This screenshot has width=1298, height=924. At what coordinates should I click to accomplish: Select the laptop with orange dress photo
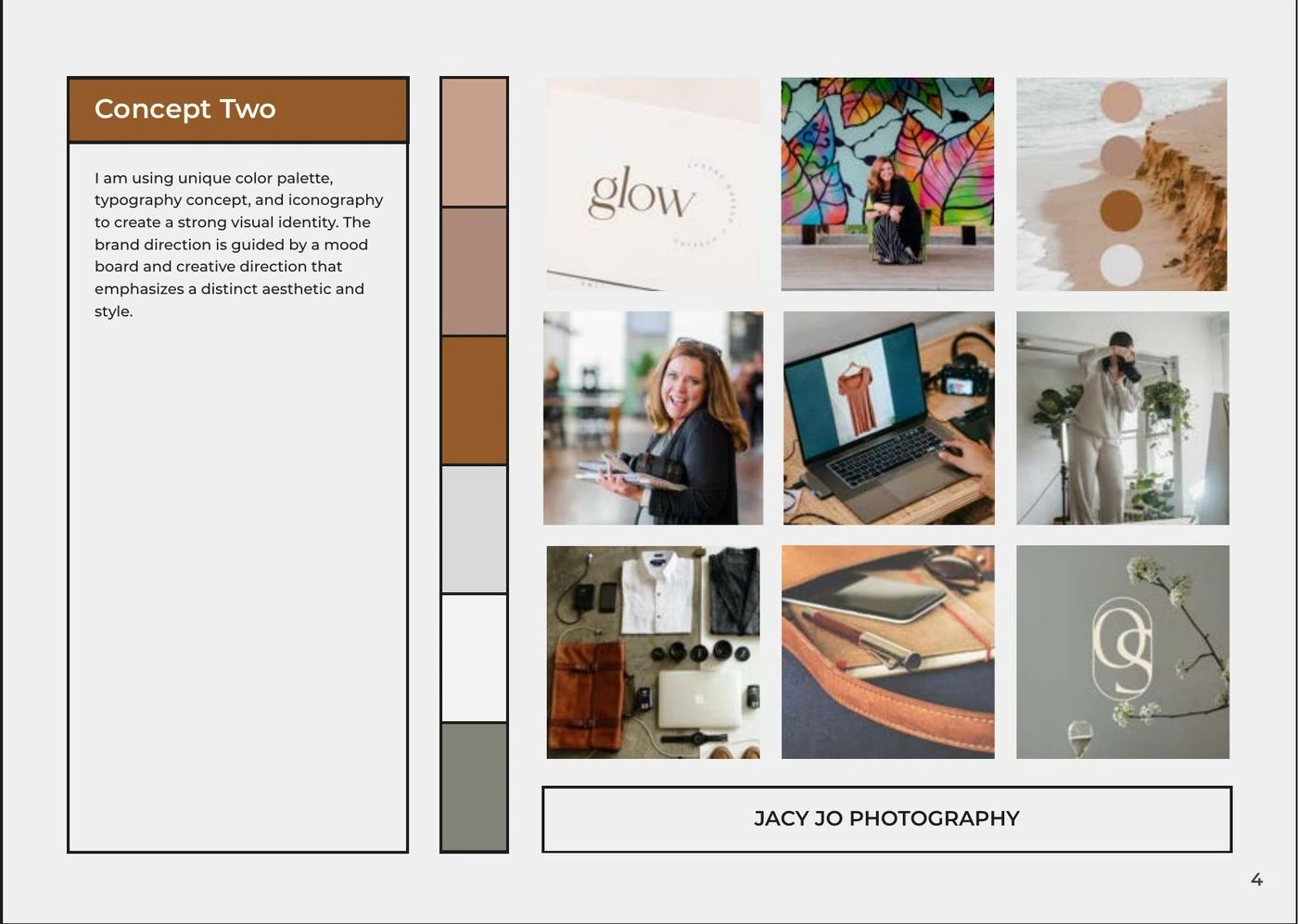tap(888, 418)
